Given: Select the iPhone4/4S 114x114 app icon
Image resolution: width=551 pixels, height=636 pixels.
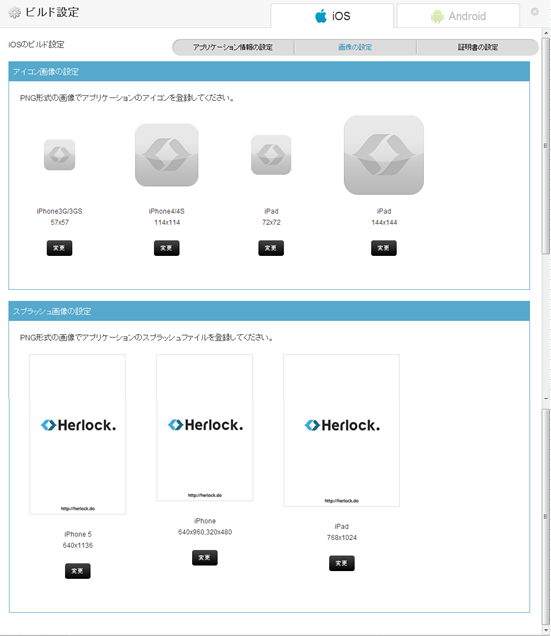Looking at the screenshot, I should 167,155.
